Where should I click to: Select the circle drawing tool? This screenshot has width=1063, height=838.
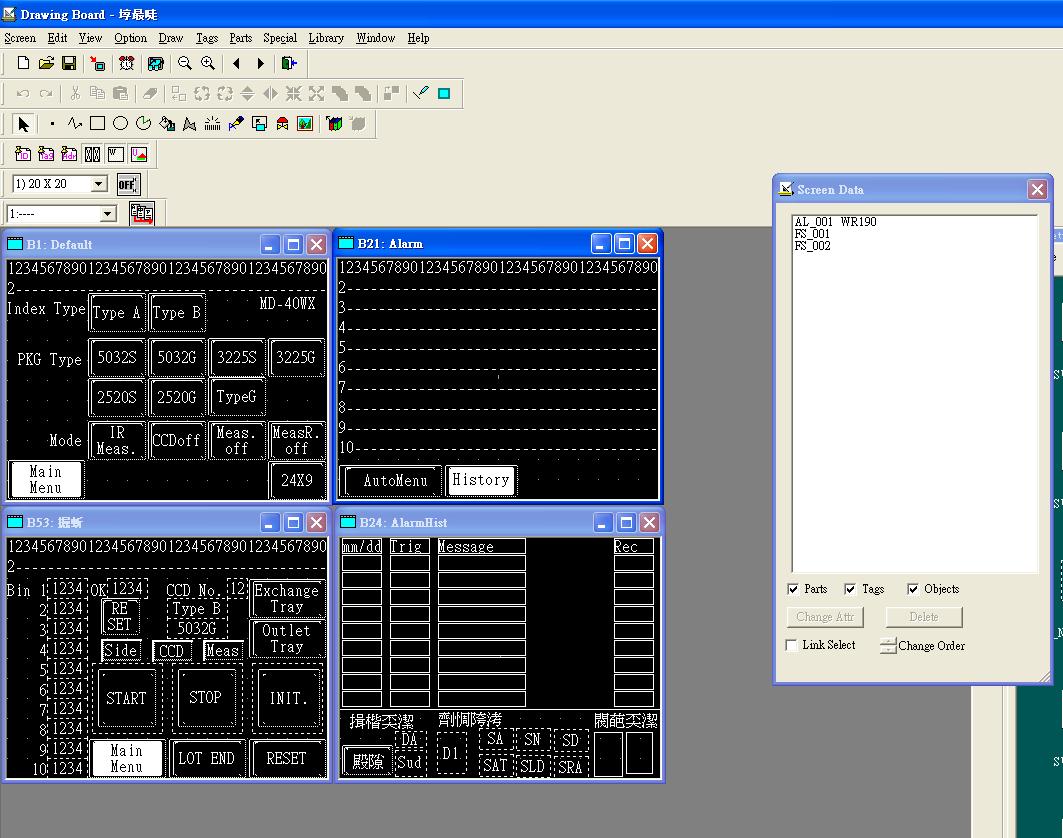click(120, 124)
